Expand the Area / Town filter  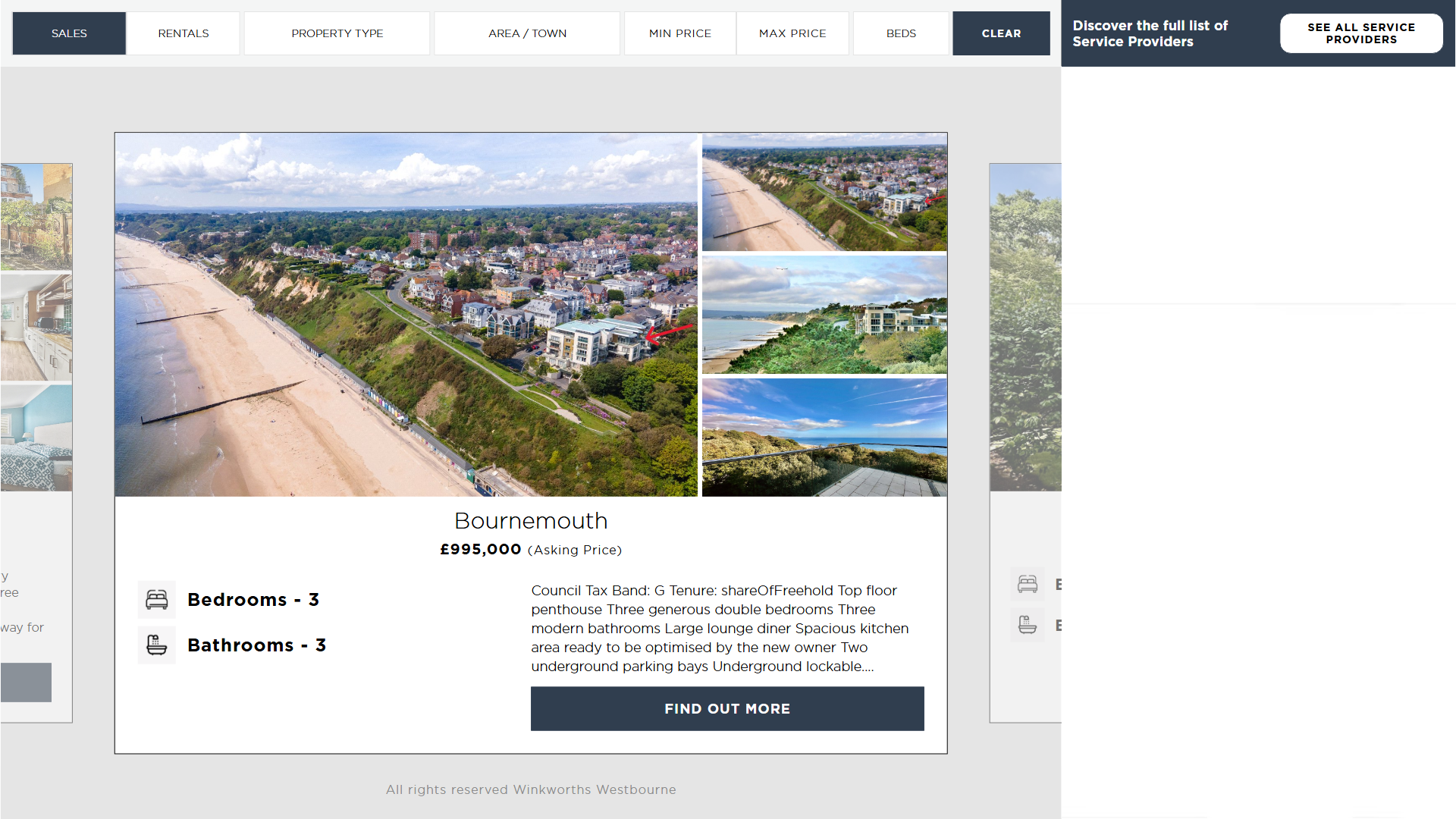click(x=527, y=33)
